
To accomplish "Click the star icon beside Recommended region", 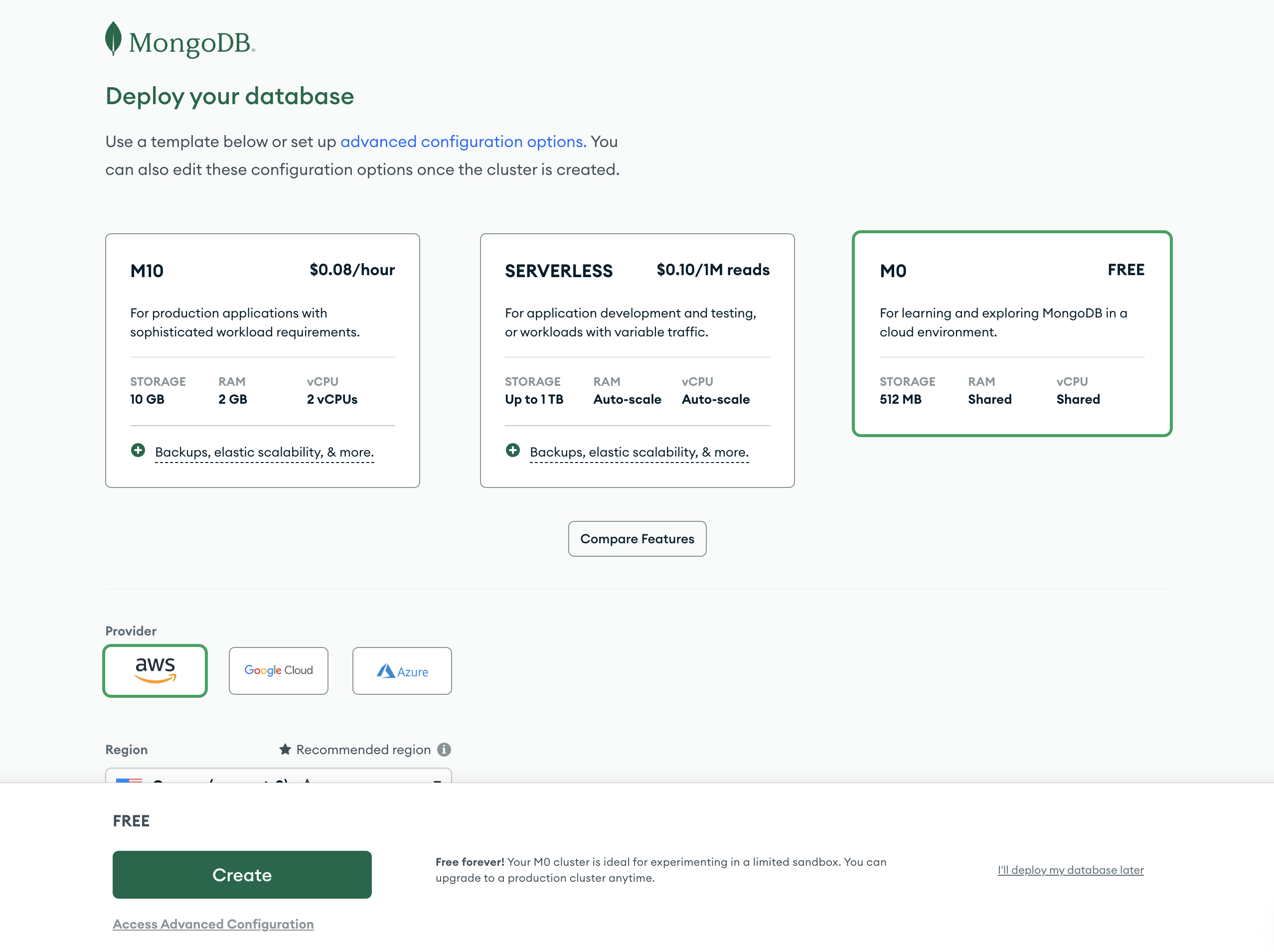I will [285, 749].
